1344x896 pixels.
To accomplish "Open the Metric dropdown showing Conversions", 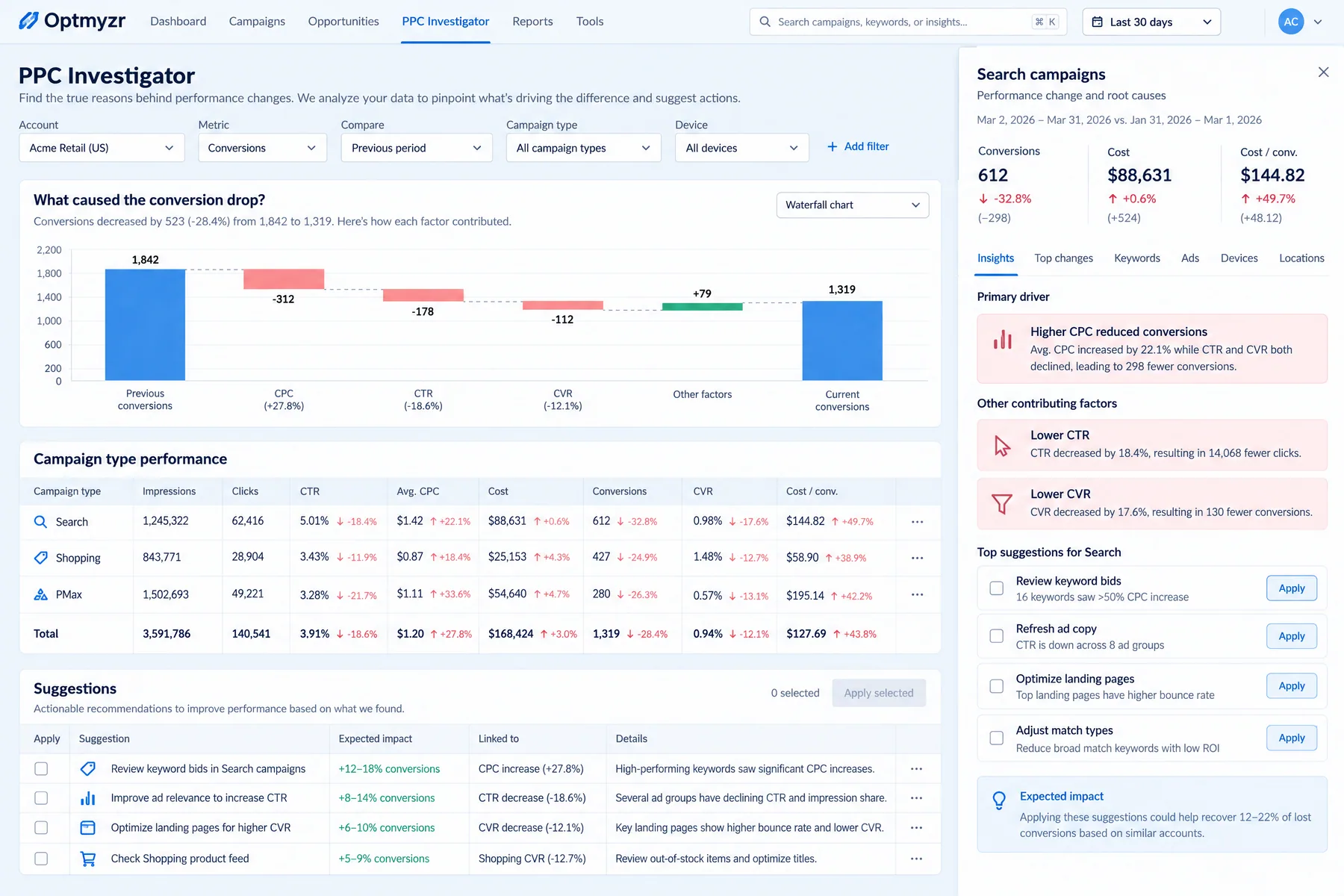I will [262, 148].
